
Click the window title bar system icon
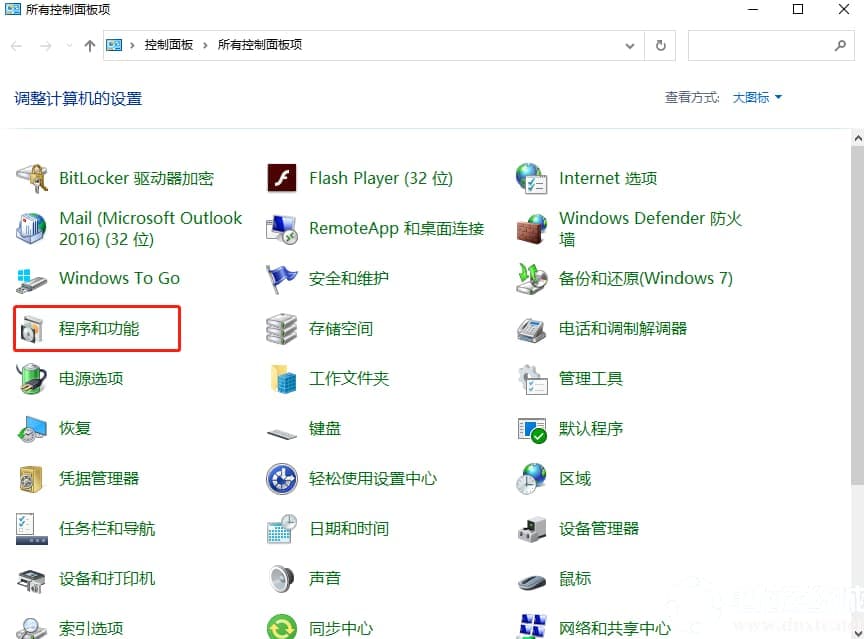coord(13,9)
